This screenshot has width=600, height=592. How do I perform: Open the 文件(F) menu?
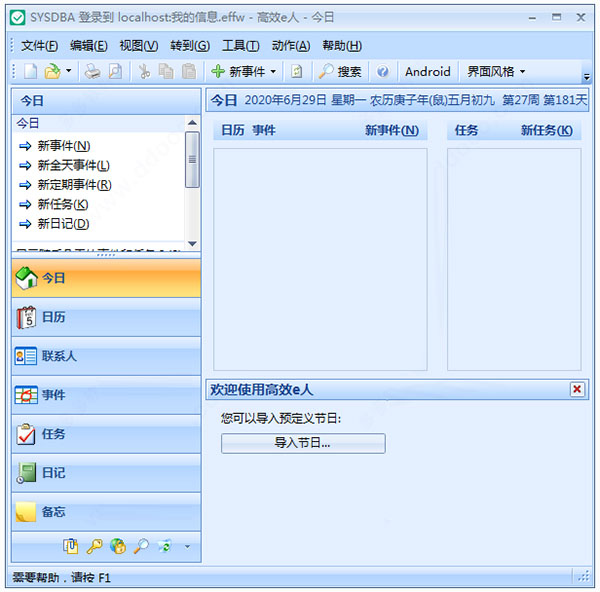(x=39, y=46)
